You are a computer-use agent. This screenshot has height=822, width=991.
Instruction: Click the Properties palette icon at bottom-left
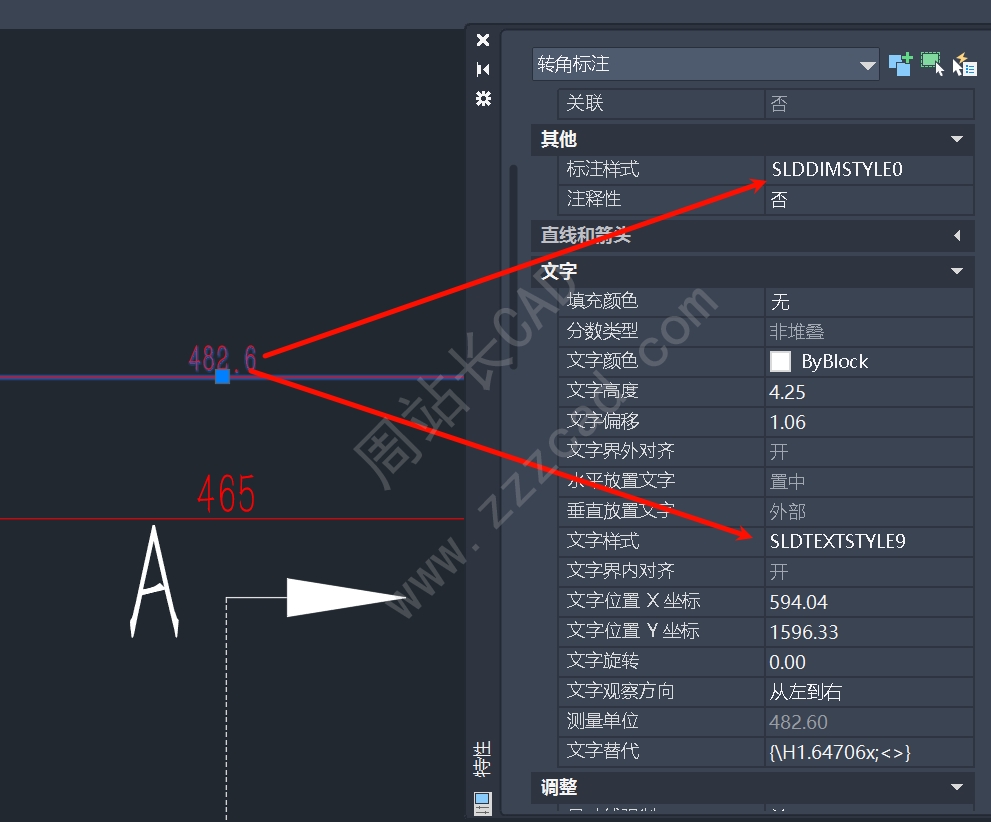click(x=483, y=802)
